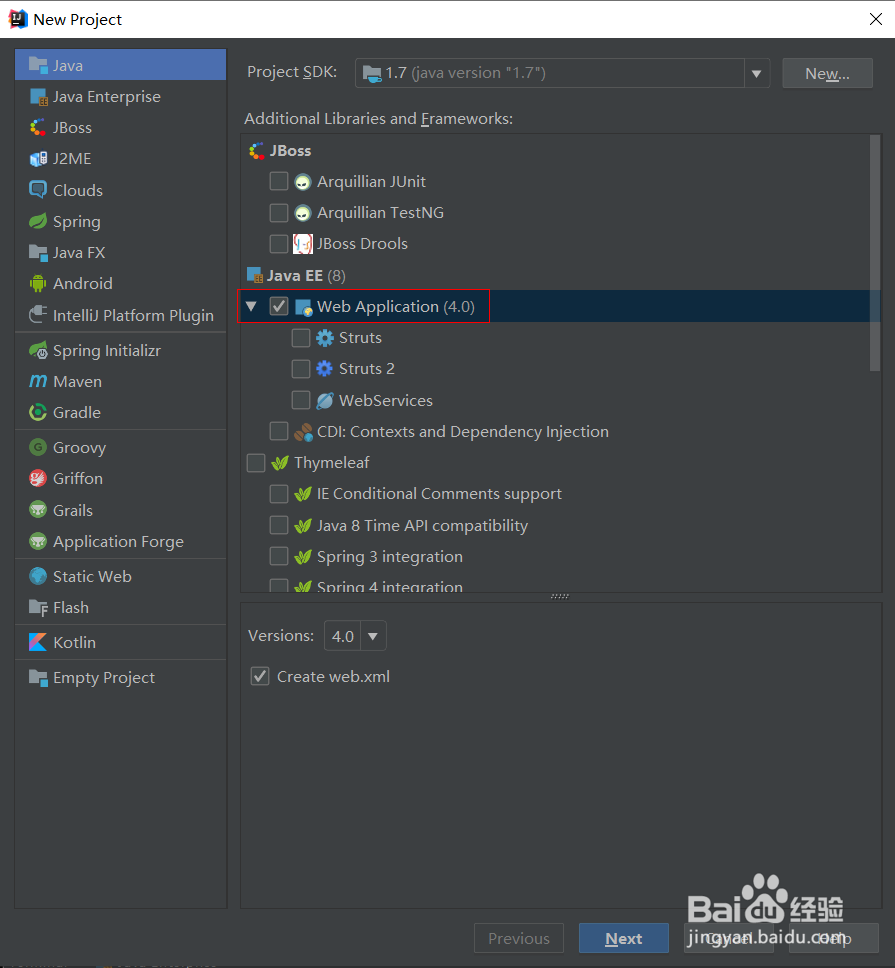Click the Griffon icon
The image size is (895, 968).
38,478
